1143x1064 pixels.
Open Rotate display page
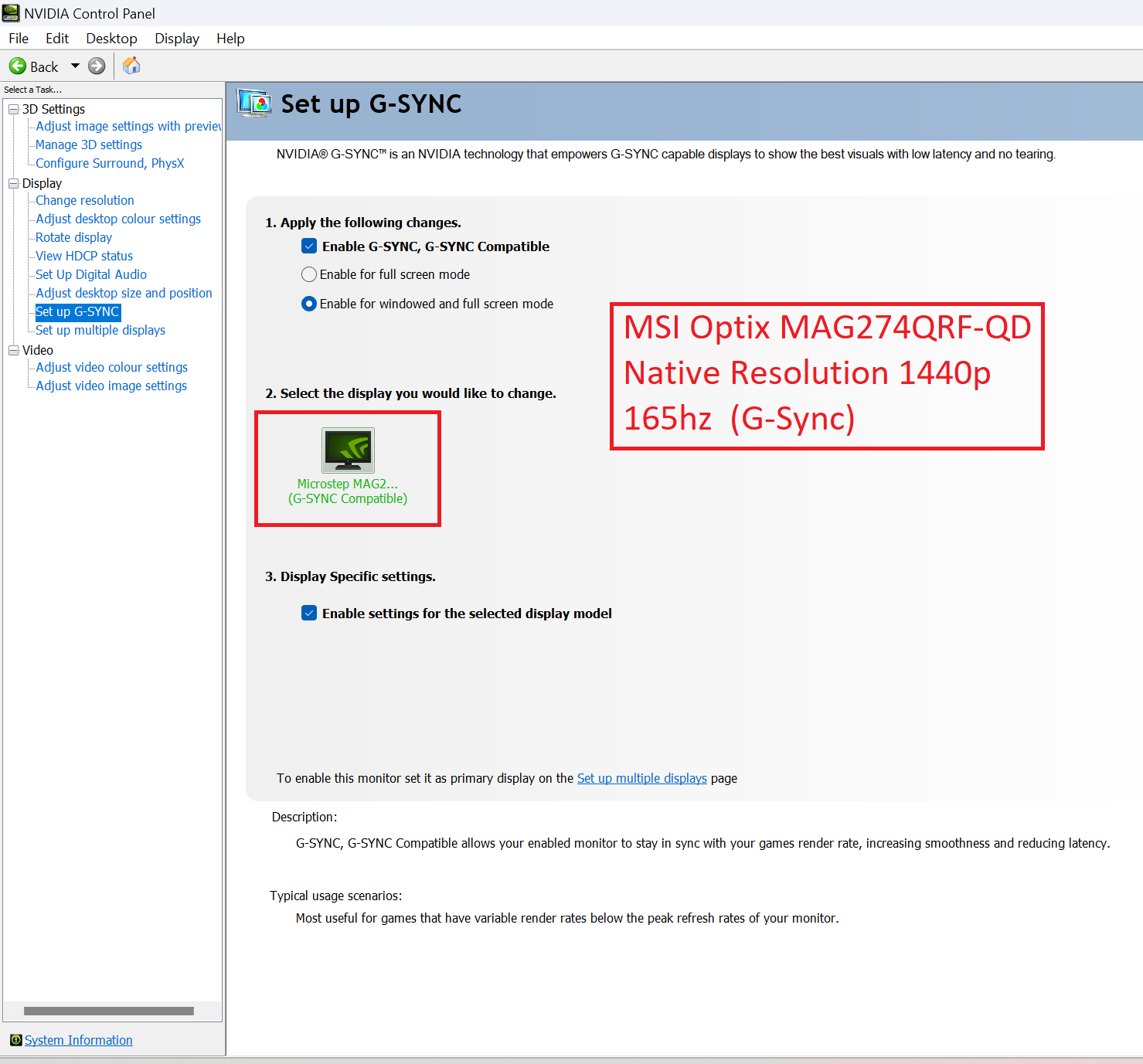74,237
